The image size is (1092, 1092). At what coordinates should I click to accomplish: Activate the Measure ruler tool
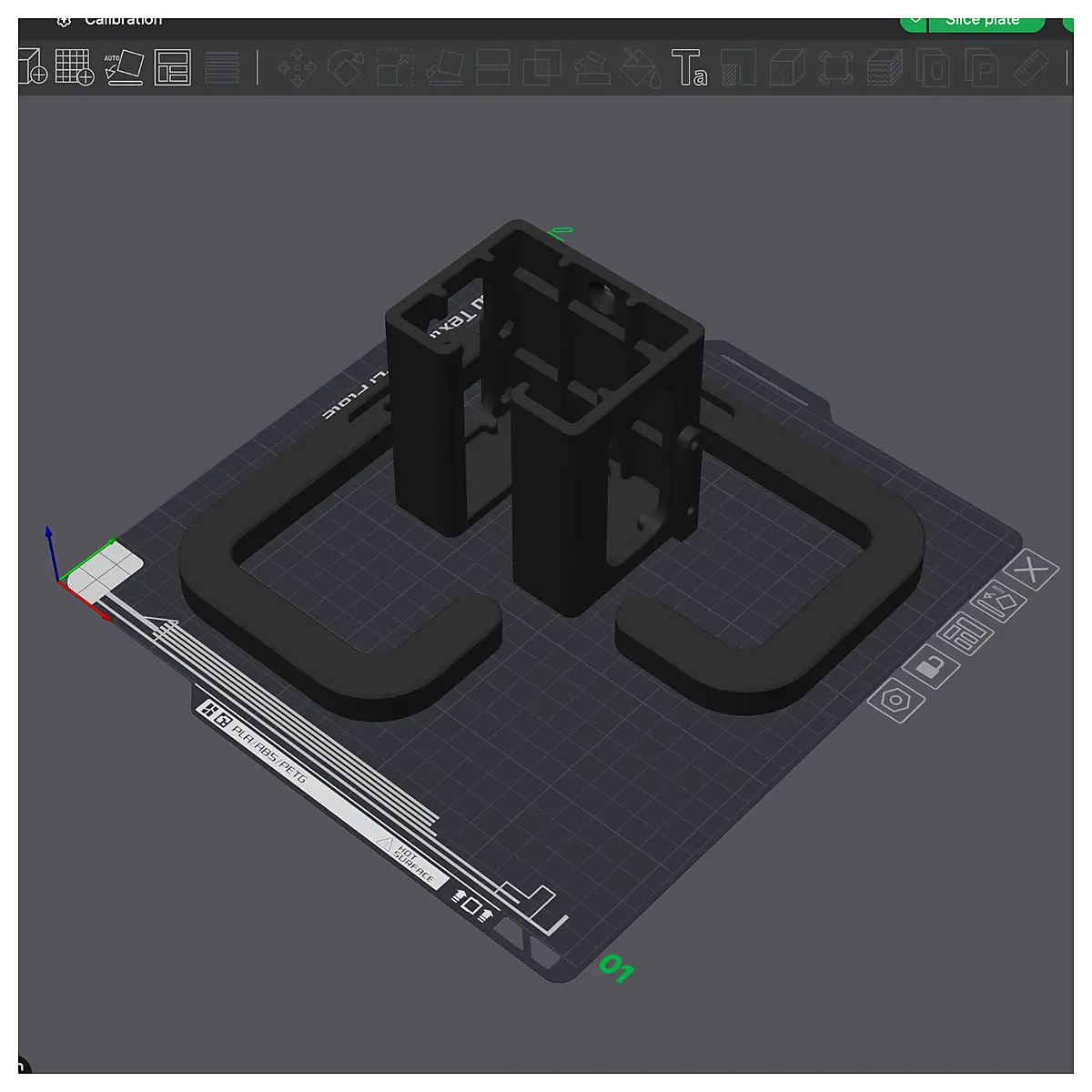click(1032, 67)
